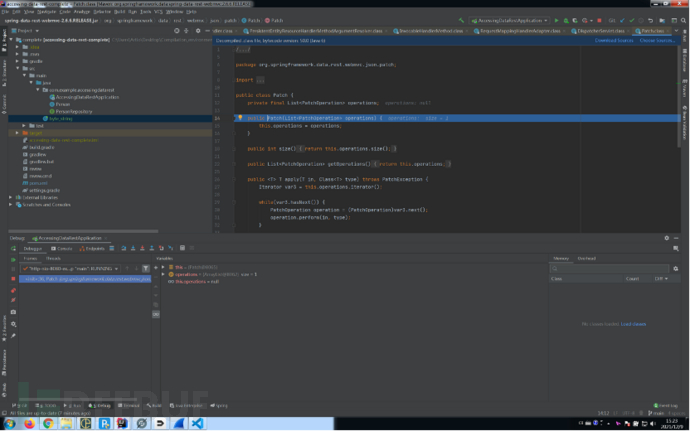Switch to the DispatcherServlet.class editor tab

click(x=601, y=31)
